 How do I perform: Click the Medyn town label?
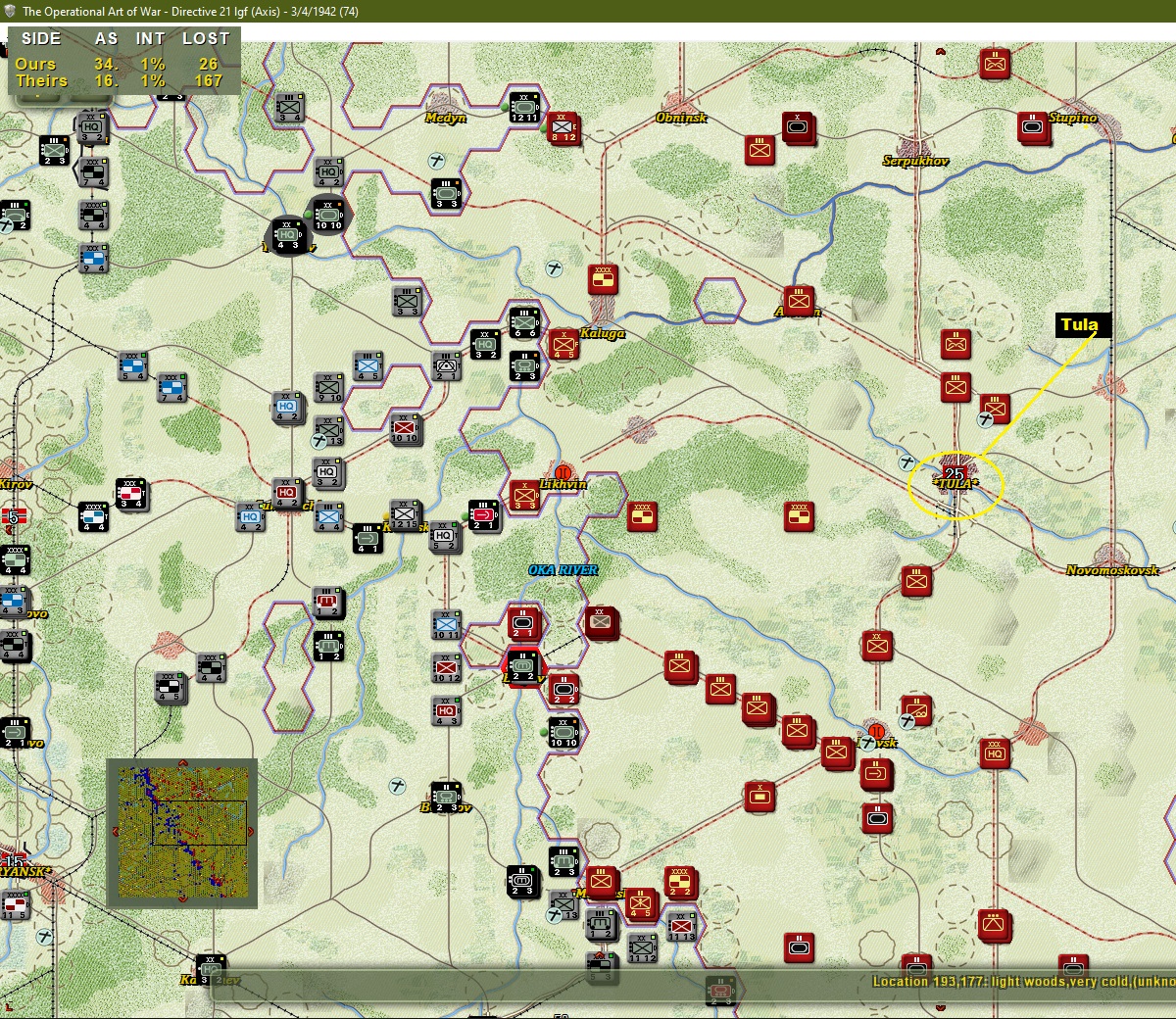click(445, 118)
